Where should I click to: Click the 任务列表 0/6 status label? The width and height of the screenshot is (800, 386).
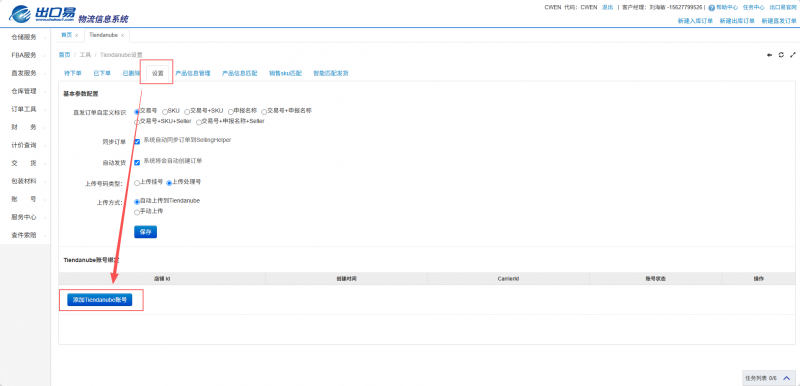coord(761,378)
